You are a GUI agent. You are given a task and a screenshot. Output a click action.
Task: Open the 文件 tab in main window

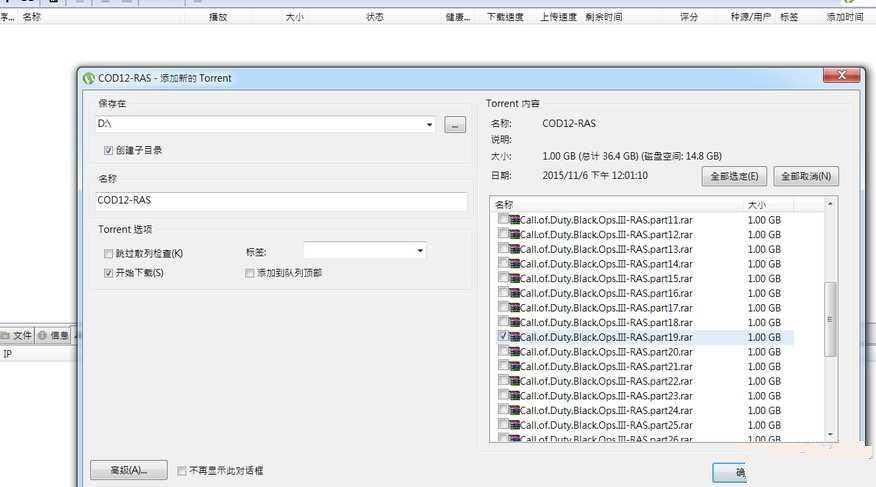pyautogui.click(x=17, y=335)
